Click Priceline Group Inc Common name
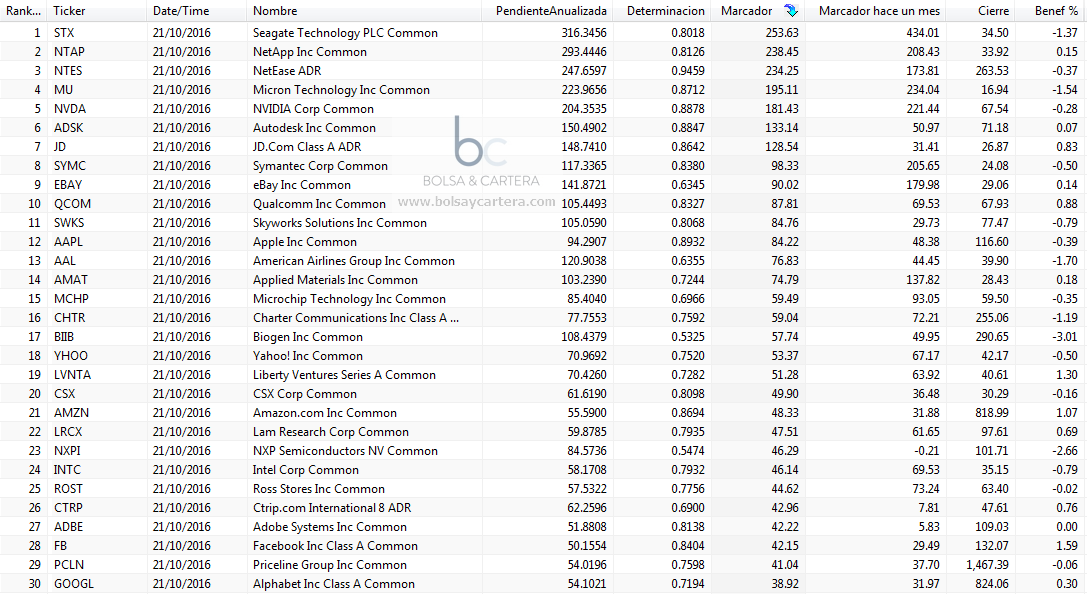 330,565
